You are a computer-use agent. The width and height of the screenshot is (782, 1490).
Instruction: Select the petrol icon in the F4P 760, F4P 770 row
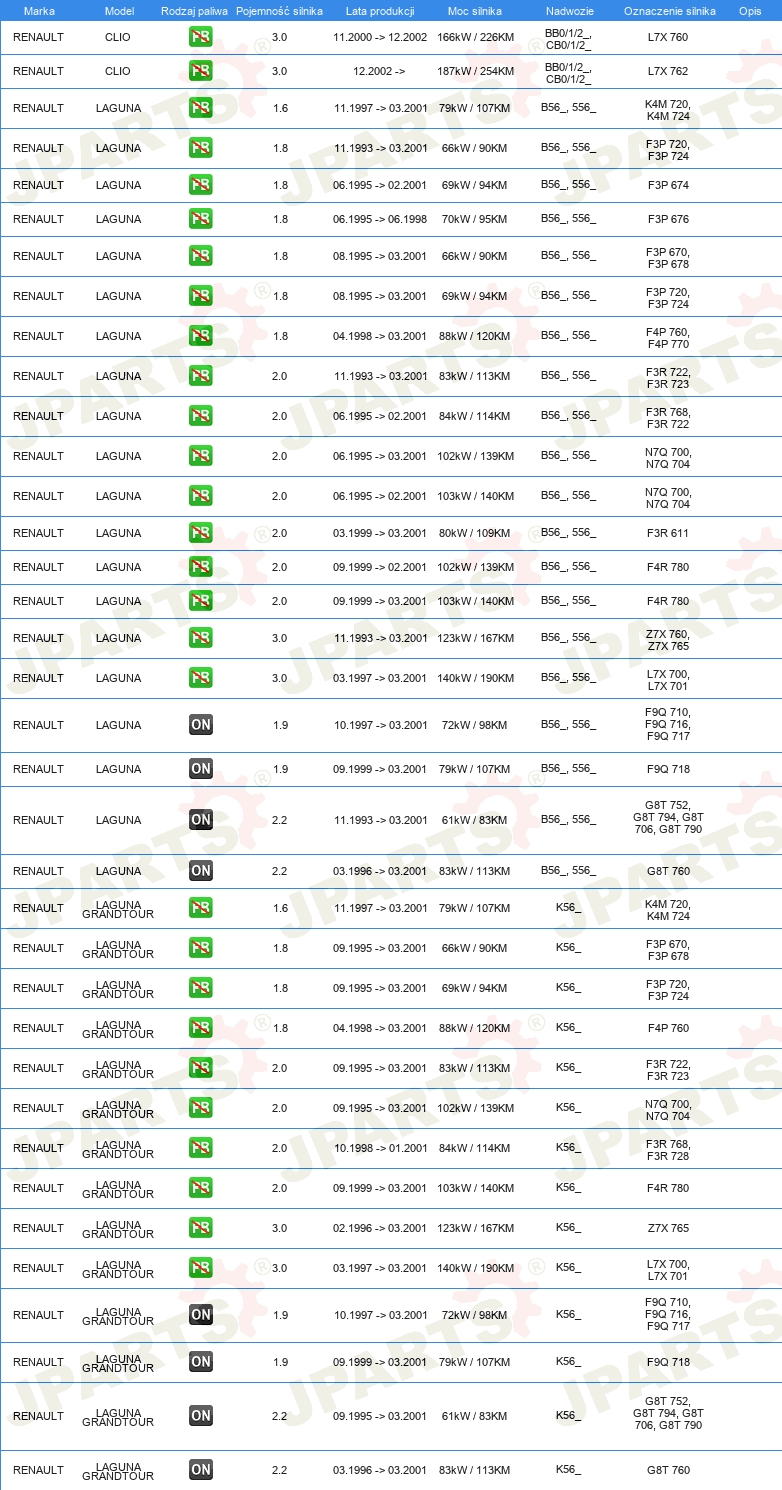coord(200,336)
